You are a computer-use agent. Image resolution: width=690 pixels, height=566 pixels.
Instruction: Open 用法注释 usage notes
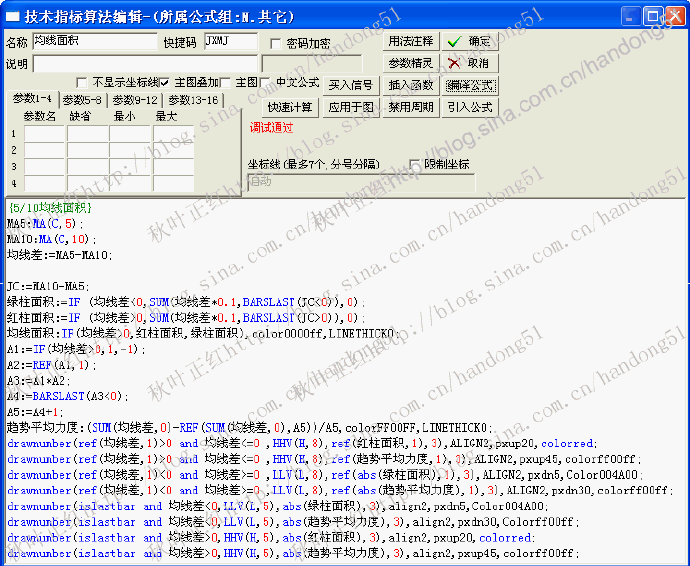click(x=411, y=41)
